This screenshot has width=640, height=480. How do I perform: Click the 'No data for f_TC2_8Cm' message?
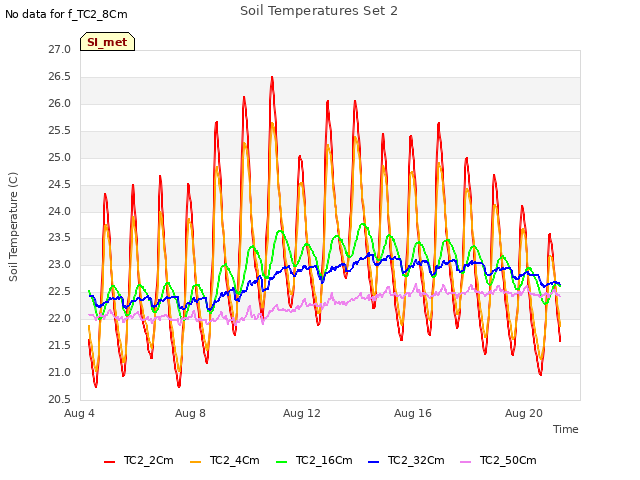pos(66,14)
